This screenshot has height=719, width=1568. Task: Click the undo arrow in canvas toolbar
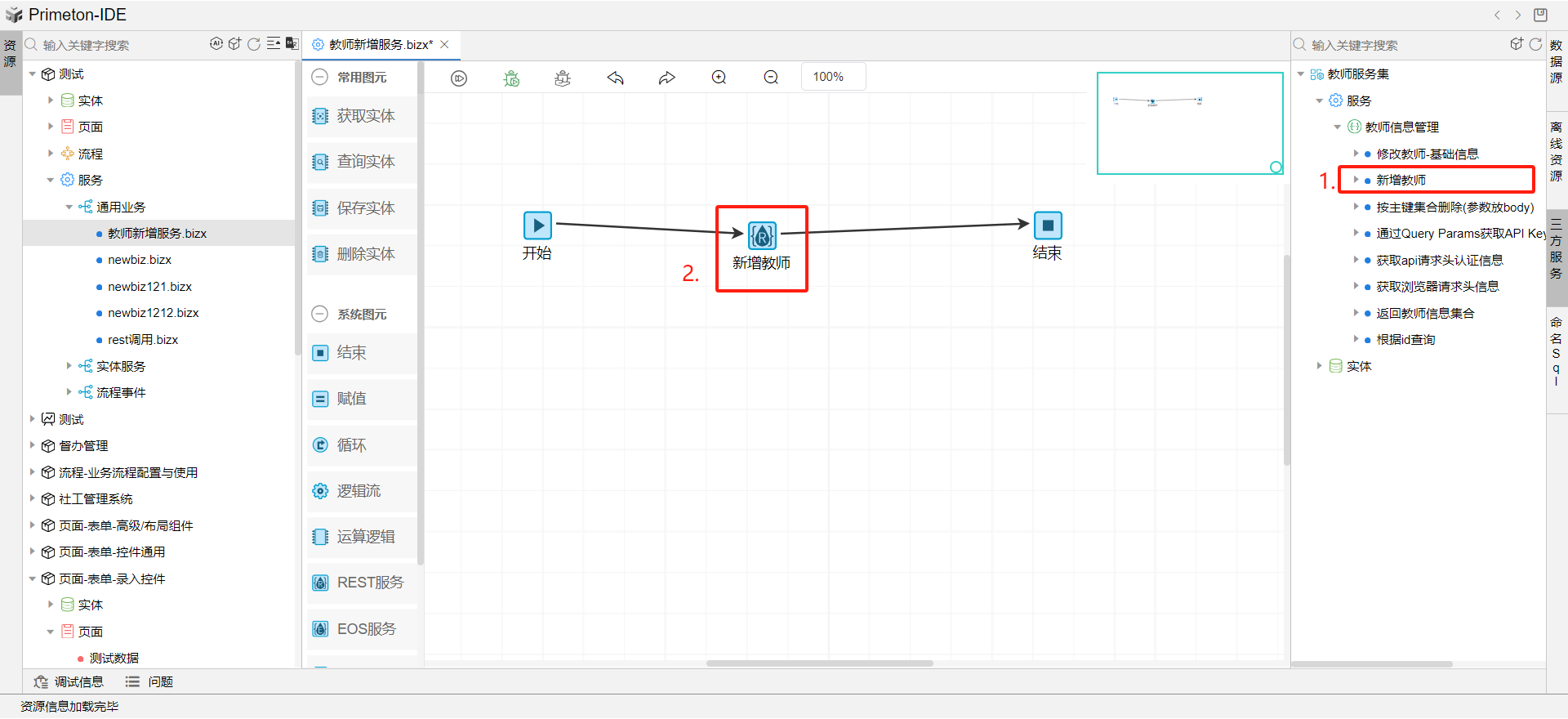click(615, 78)
